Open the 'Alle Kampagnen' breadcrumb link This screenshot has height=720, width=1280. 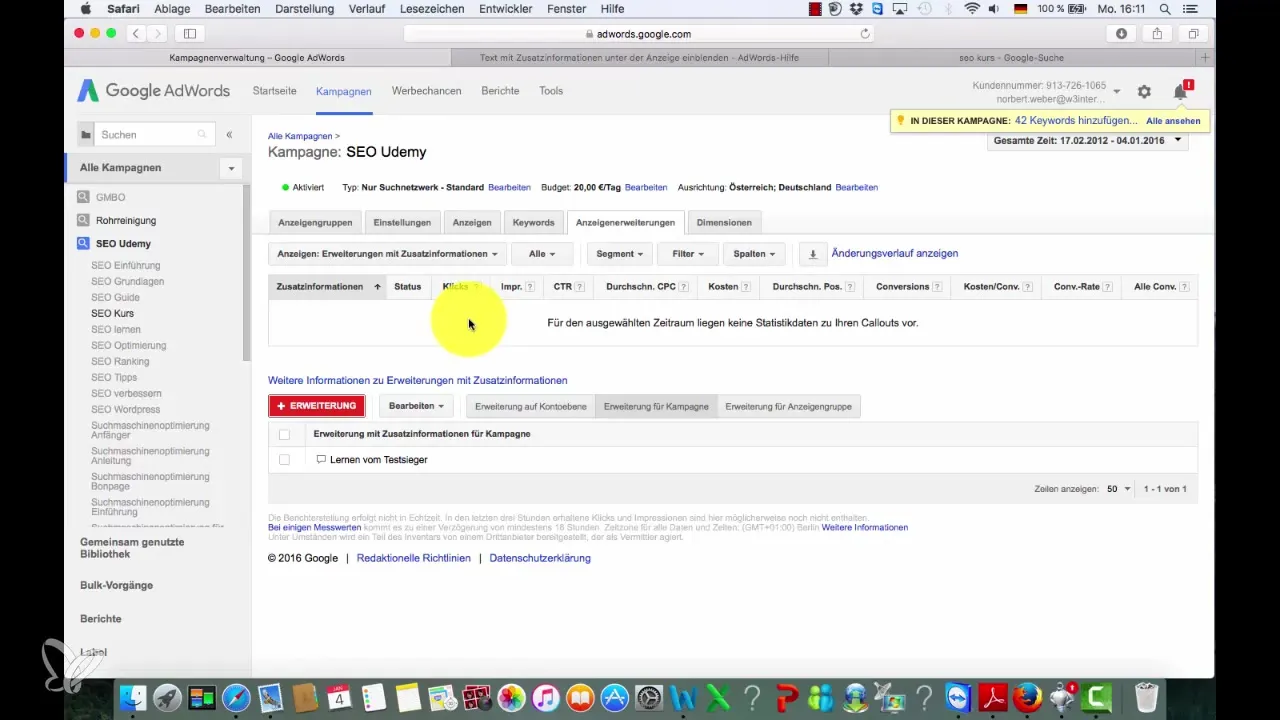coord(300,135)
